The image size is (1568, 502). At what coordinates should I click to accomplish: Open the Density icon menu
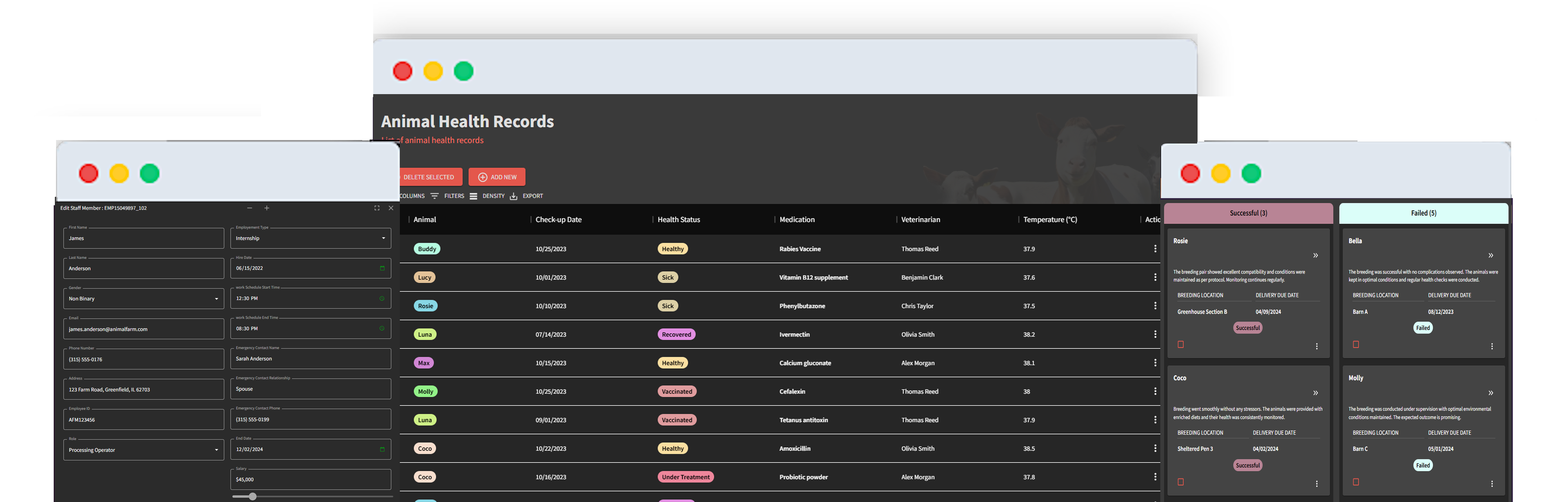[x=474, y=196]
